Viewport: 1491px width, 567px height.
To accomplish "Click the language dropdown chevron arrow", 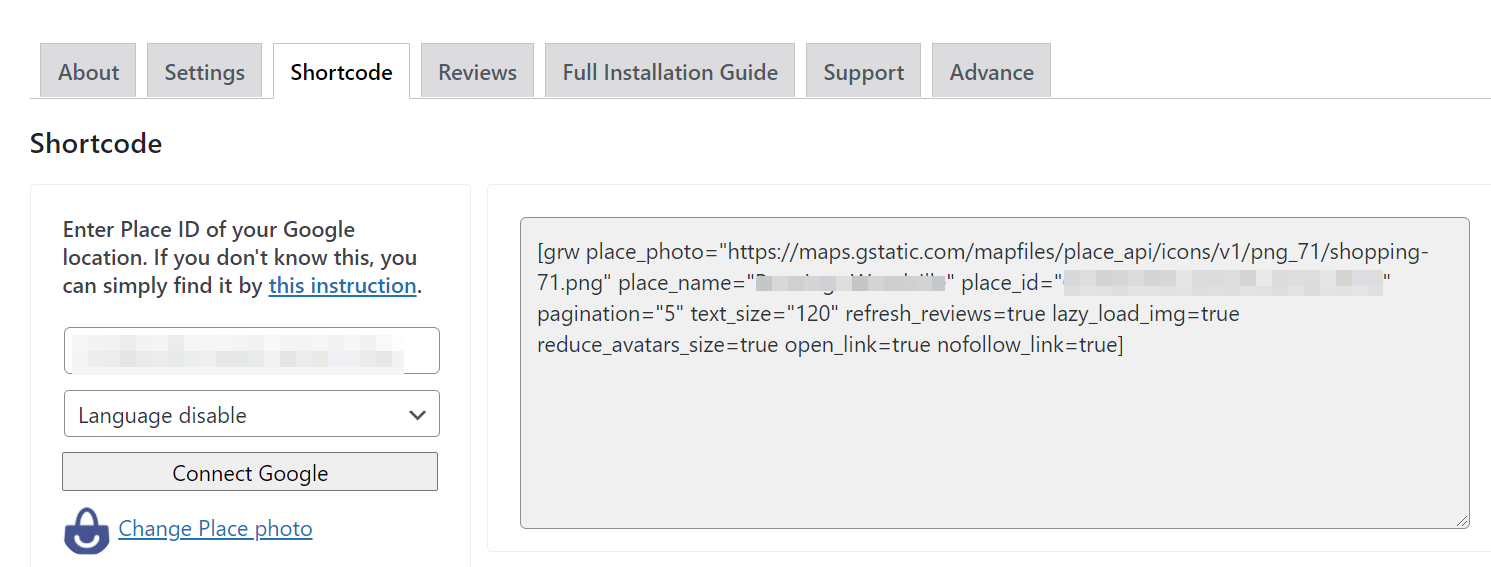I will pyautogui.click(x=418, y=415).
